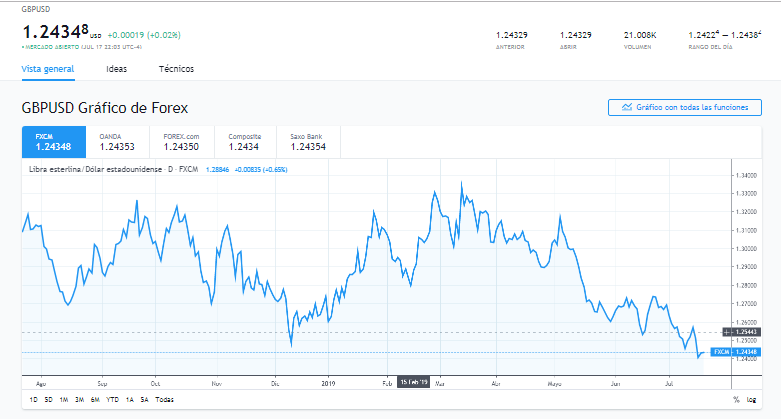Select the 5A five-year range

click(x=145, y=399)
